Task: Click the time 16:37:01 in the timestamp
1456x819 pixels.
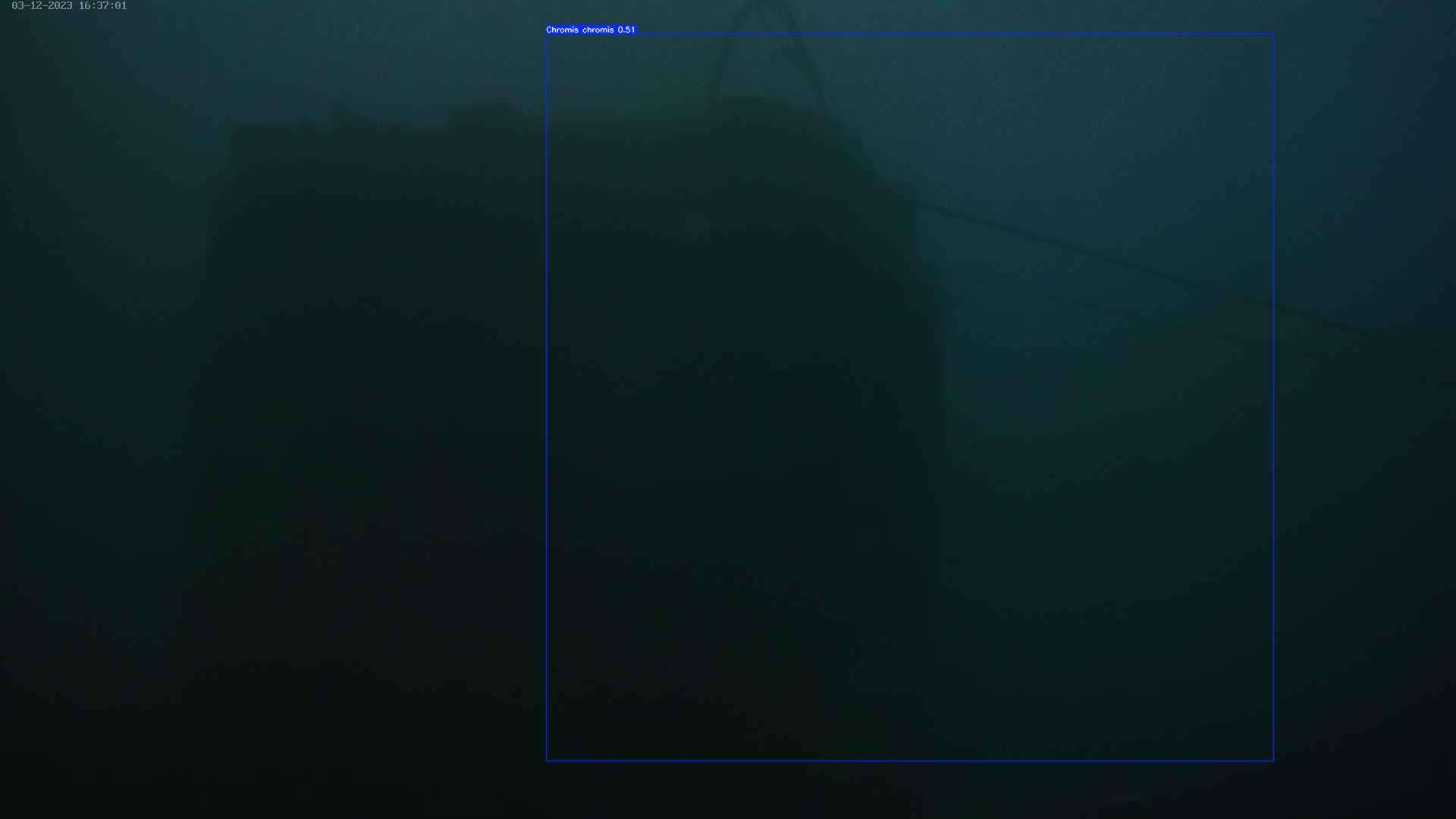Action: (x=102, y=6)
